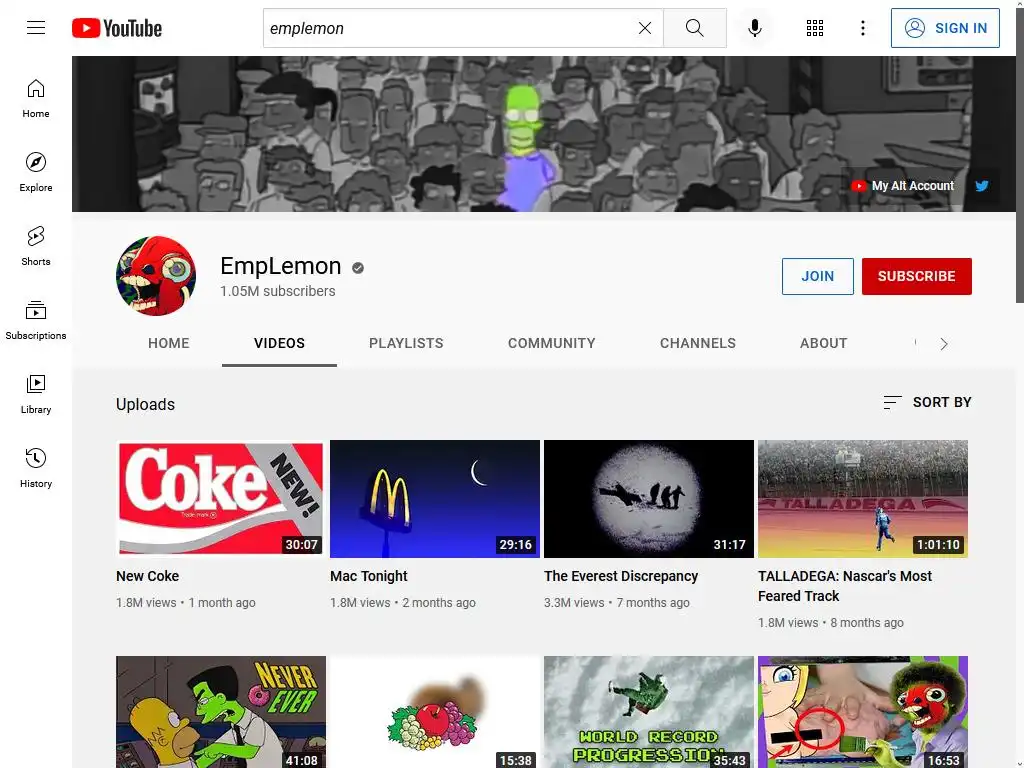Screen dimensions: 1024x768
Task: Click the EmpLemon channel avatar
Action: click(156, 276)
